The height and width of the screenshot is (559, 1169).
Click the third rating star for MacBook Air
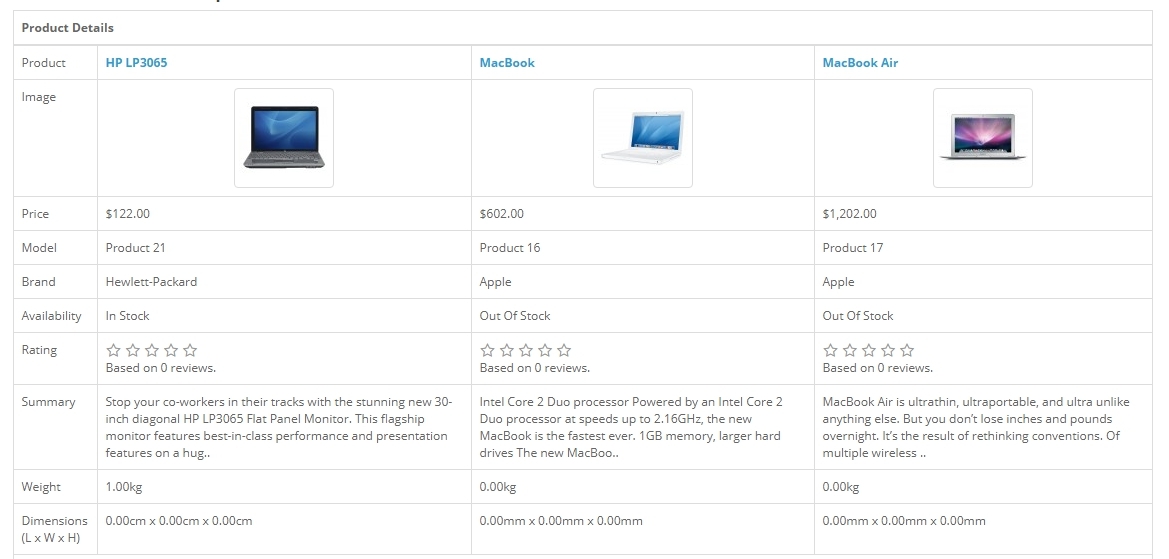point(869,350)
